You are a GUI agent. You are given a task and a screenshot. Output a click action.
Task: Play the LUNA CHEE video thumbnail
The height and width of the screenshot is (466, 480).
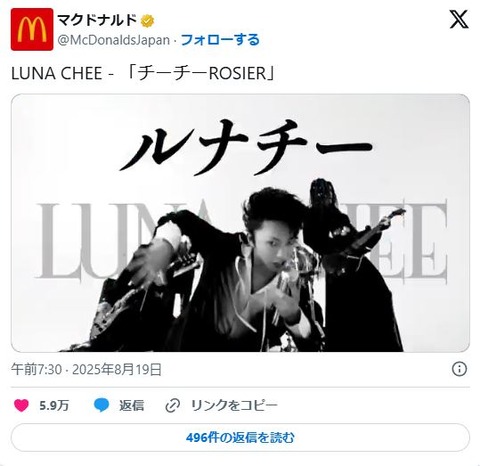coord(240,223)
